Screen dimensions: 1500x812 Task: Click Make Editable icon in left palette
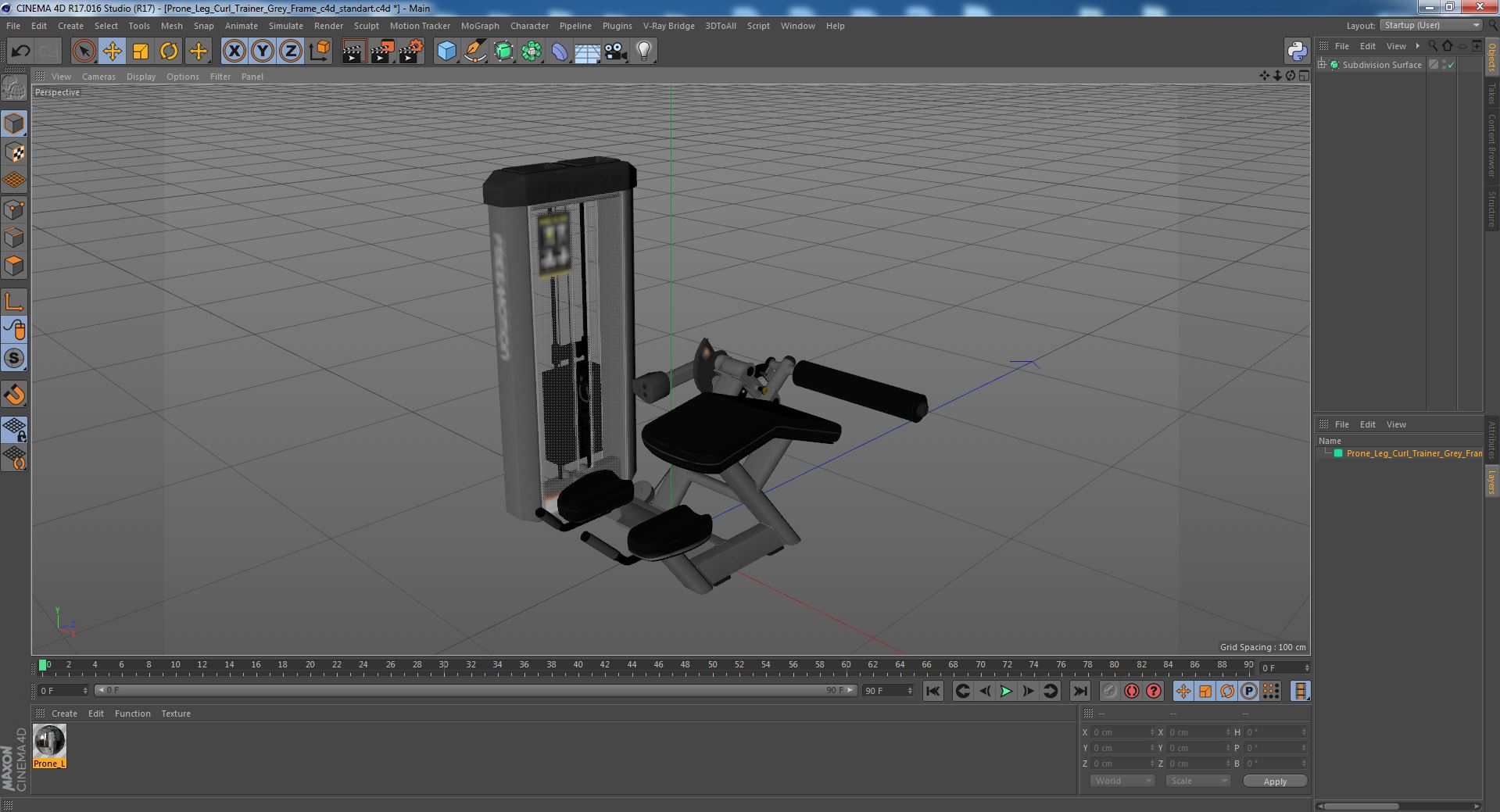(x=14, y=88)
